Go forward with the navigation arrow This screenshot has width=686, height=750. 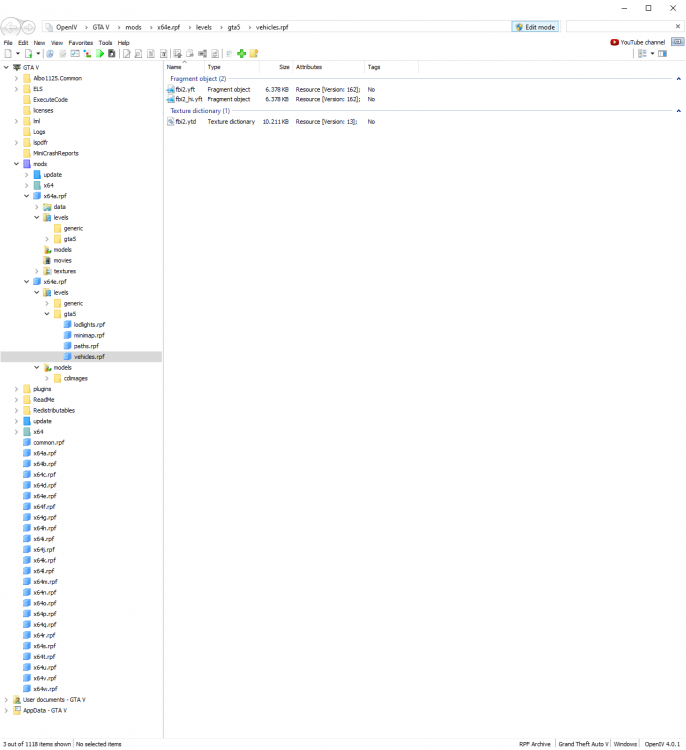click(x=28, y=27)
